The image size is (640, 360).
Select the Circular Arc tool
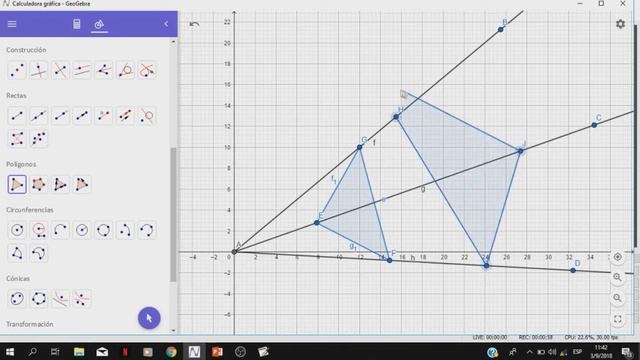(125, 230)
